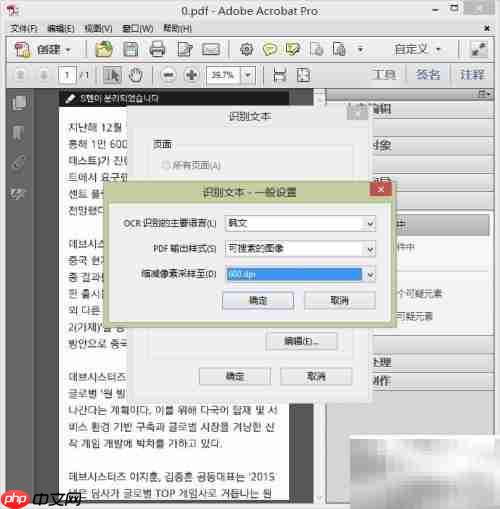
Task: Click the fit-width scrolling icon
Action: pos(280,75)
